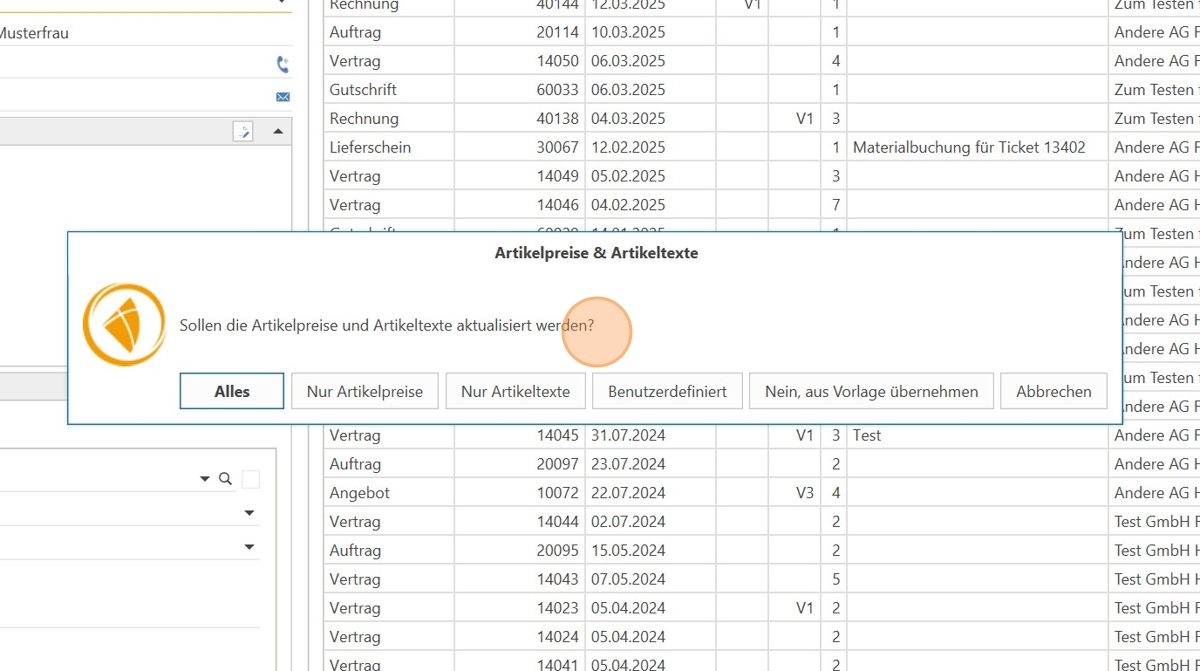Click Nein, aus Vorlage übernehmen

point(871,391)
